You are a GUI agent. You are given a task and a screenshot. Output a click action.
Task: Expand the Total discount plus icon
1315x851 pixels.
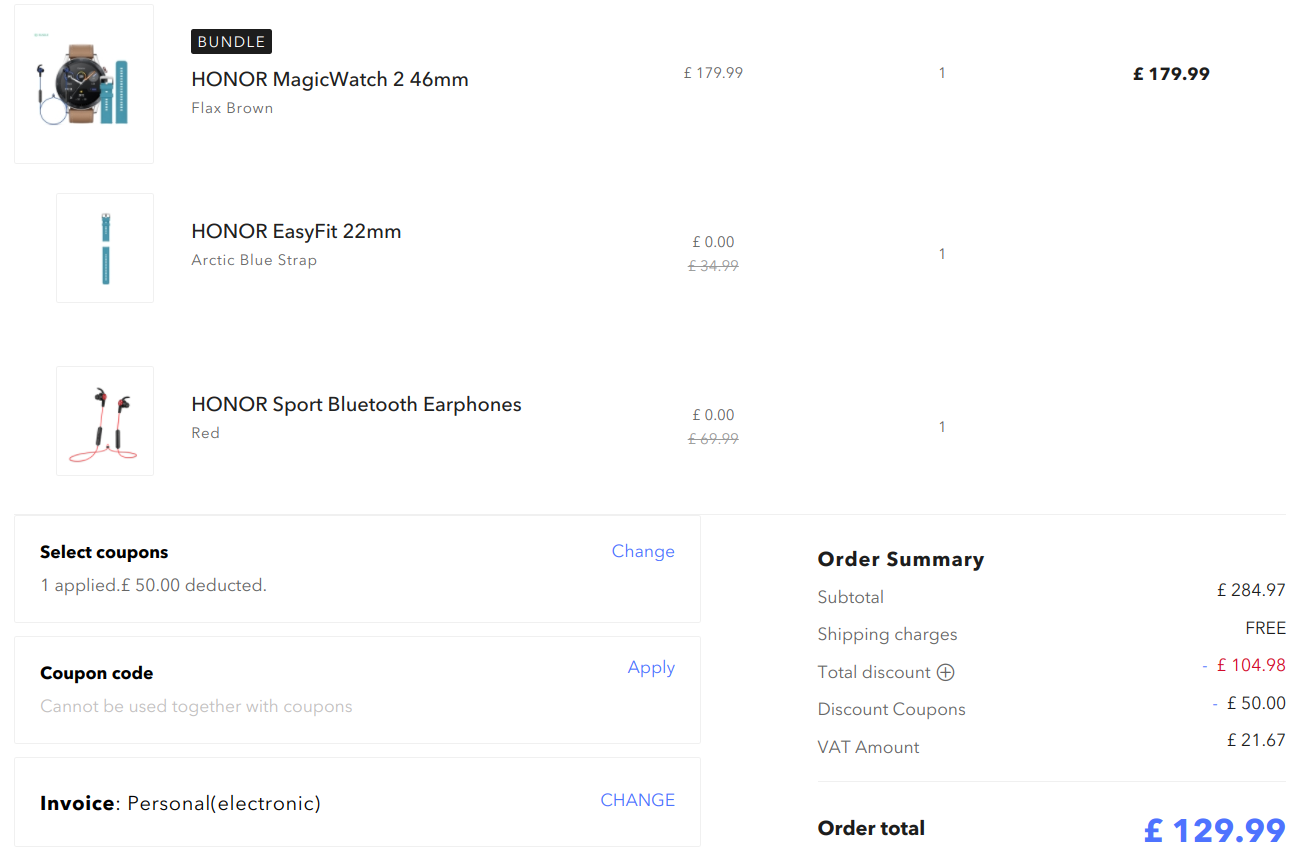(945, 673)
